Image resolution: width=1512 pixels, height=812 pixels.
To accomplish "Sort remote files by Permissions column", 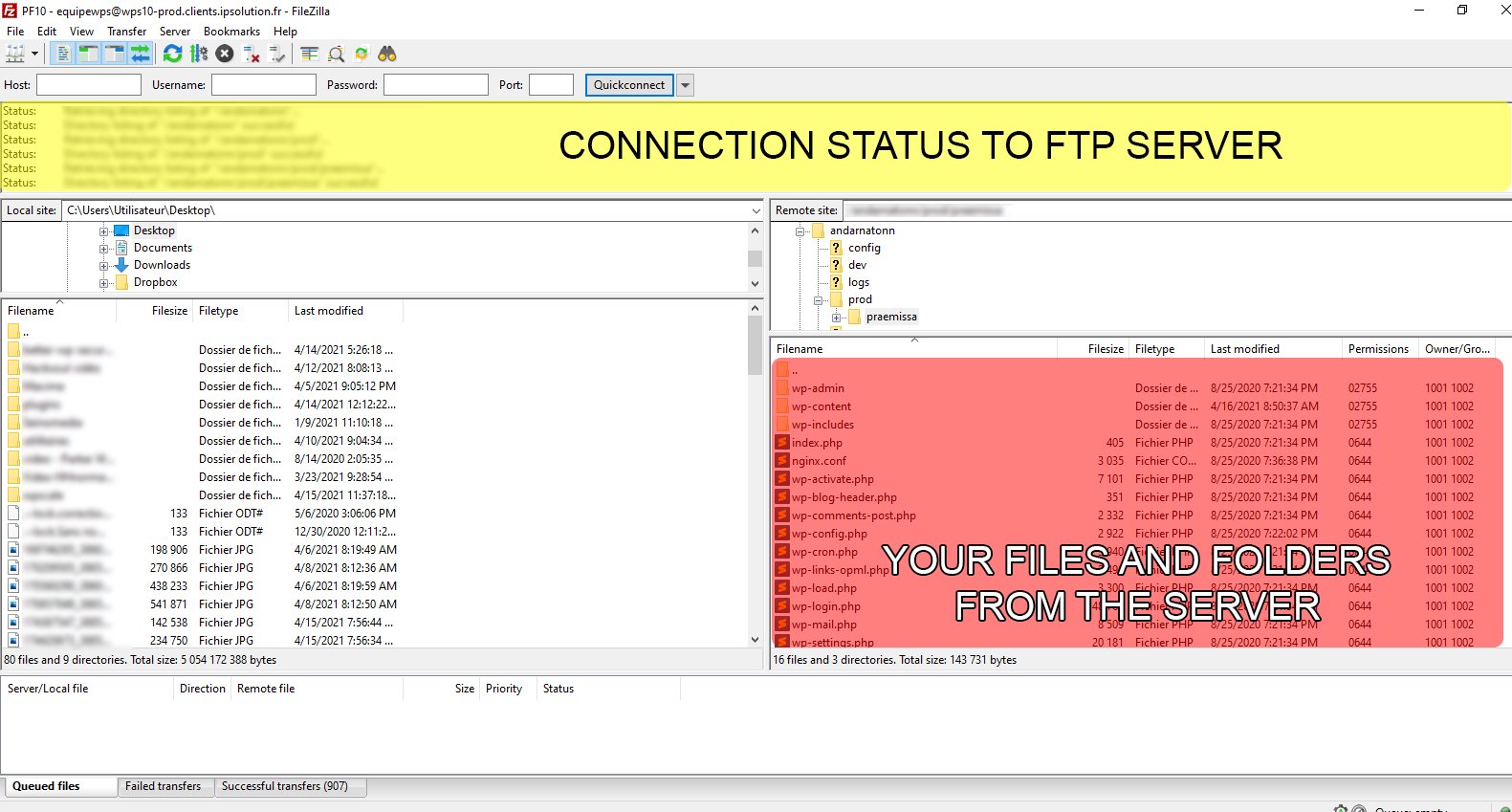I will 1377,349.
